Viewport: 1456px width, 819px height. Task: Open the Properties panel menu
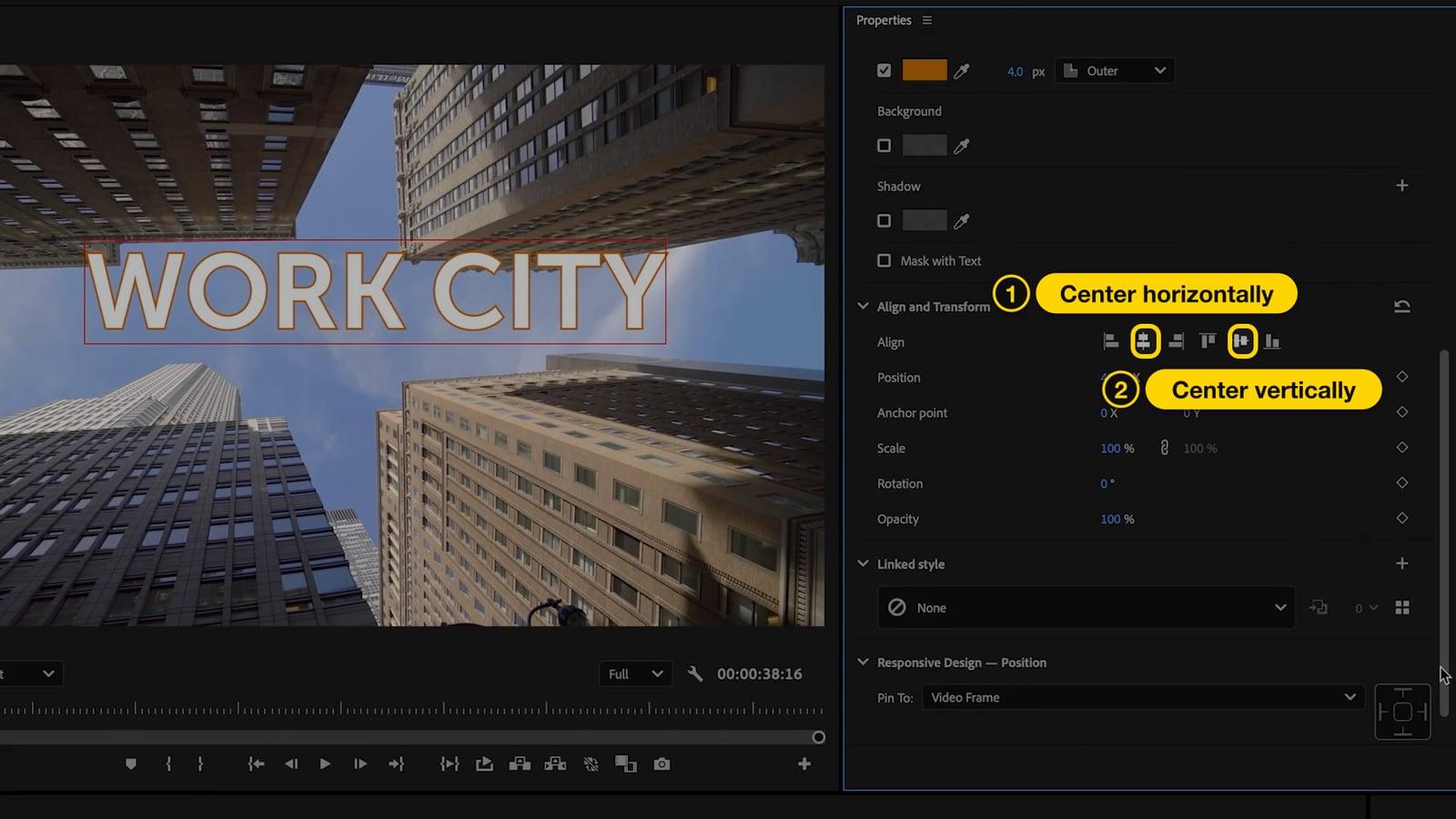pyautogui.click(x=927, y=20)
